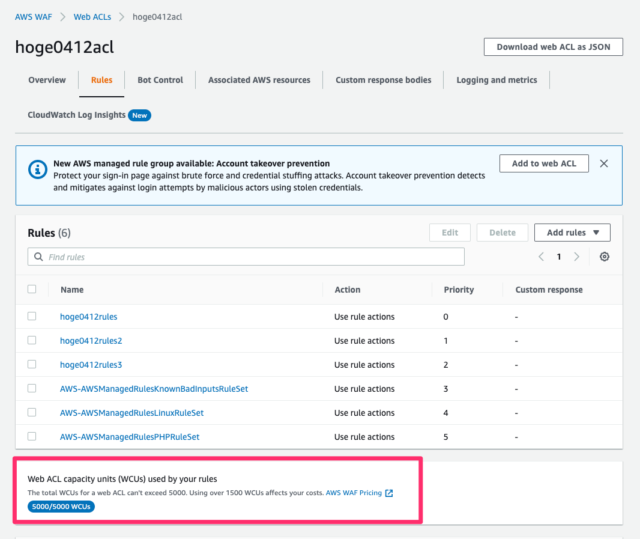
Task: Click the 5000/5000 WCUs badge
Action: pos(61,507)
